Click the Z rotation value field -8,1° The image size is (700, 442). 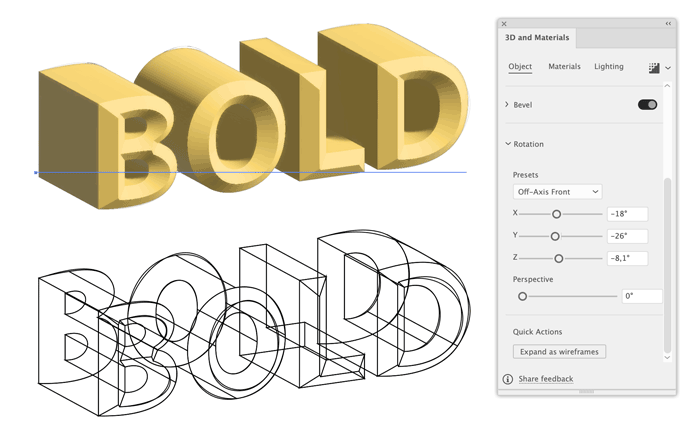click(x=627, y=258)
